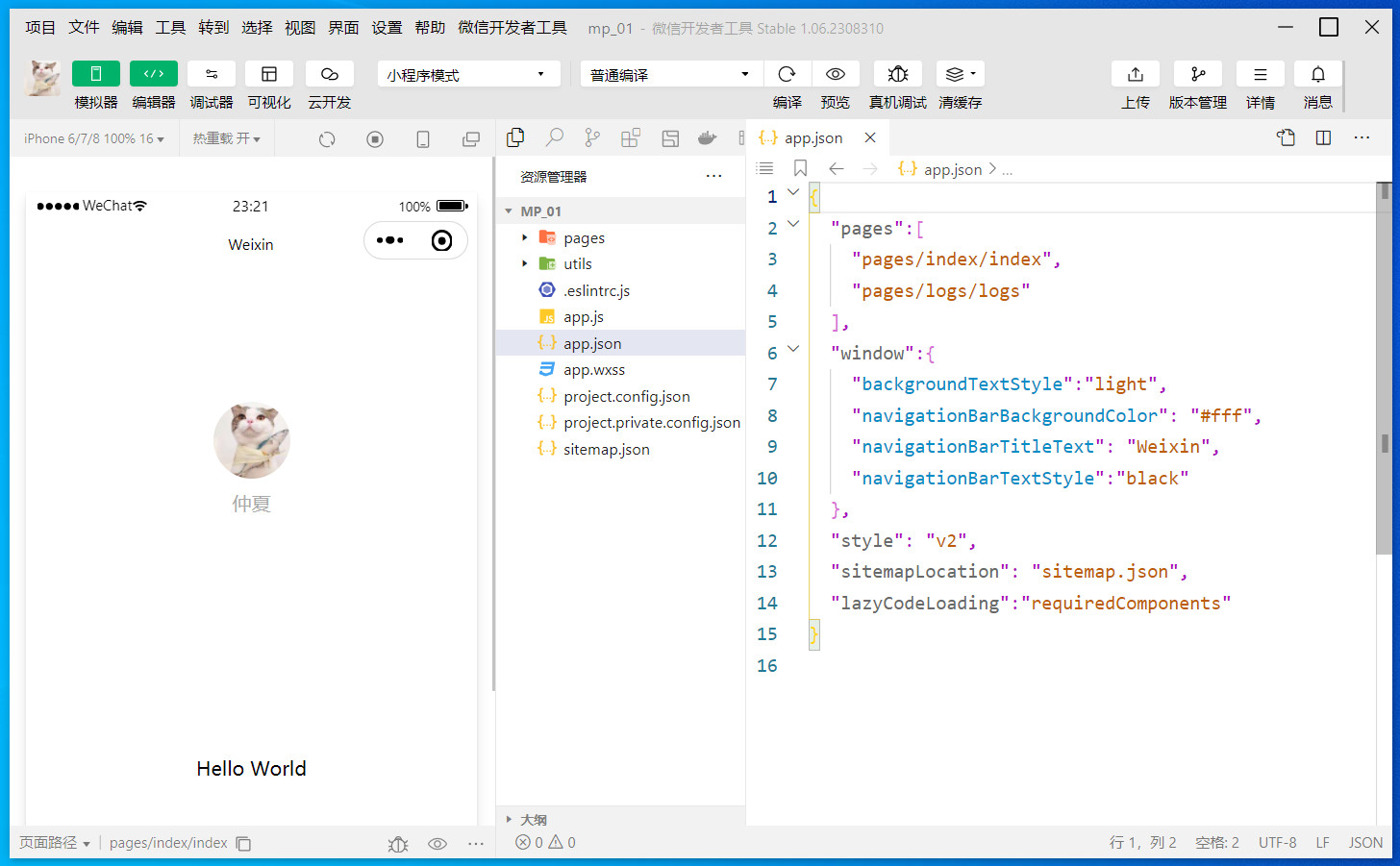
Task: Open cloud development
Action: [330, 74]
